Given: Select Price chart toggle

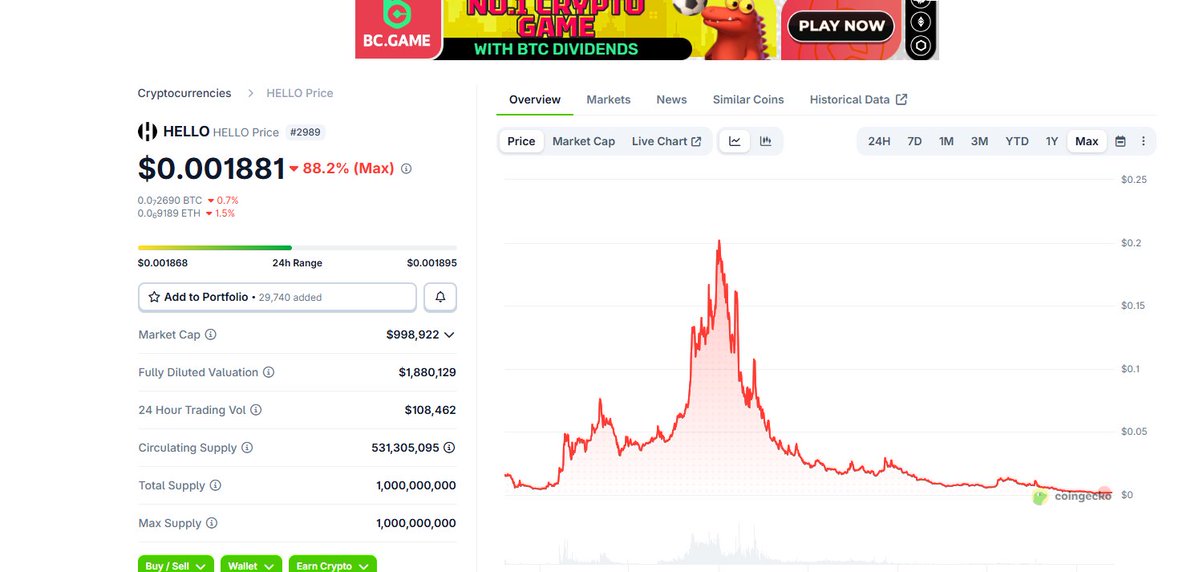Looking at the screenshot, I should click(x=522, y=141).
